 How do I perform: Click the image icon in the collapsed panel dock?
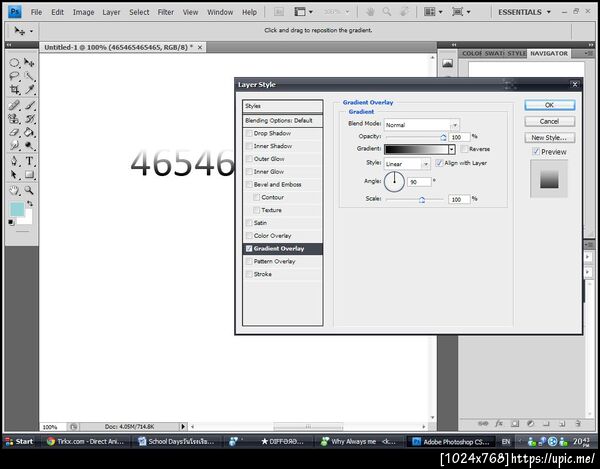click(x=447, y=64)
